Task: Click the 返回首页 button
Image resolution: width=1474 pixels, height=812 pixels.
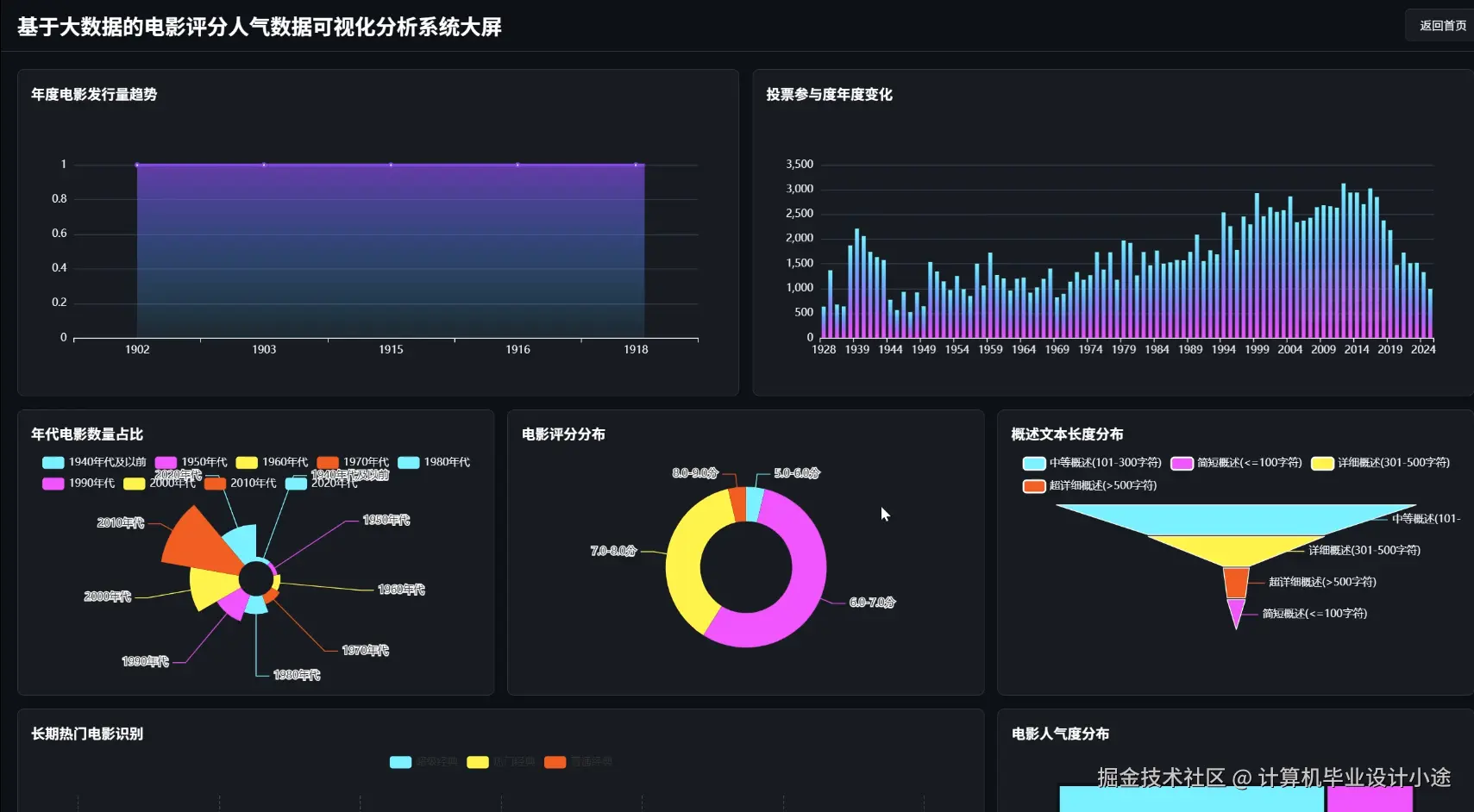Action: coord(1440,26)
